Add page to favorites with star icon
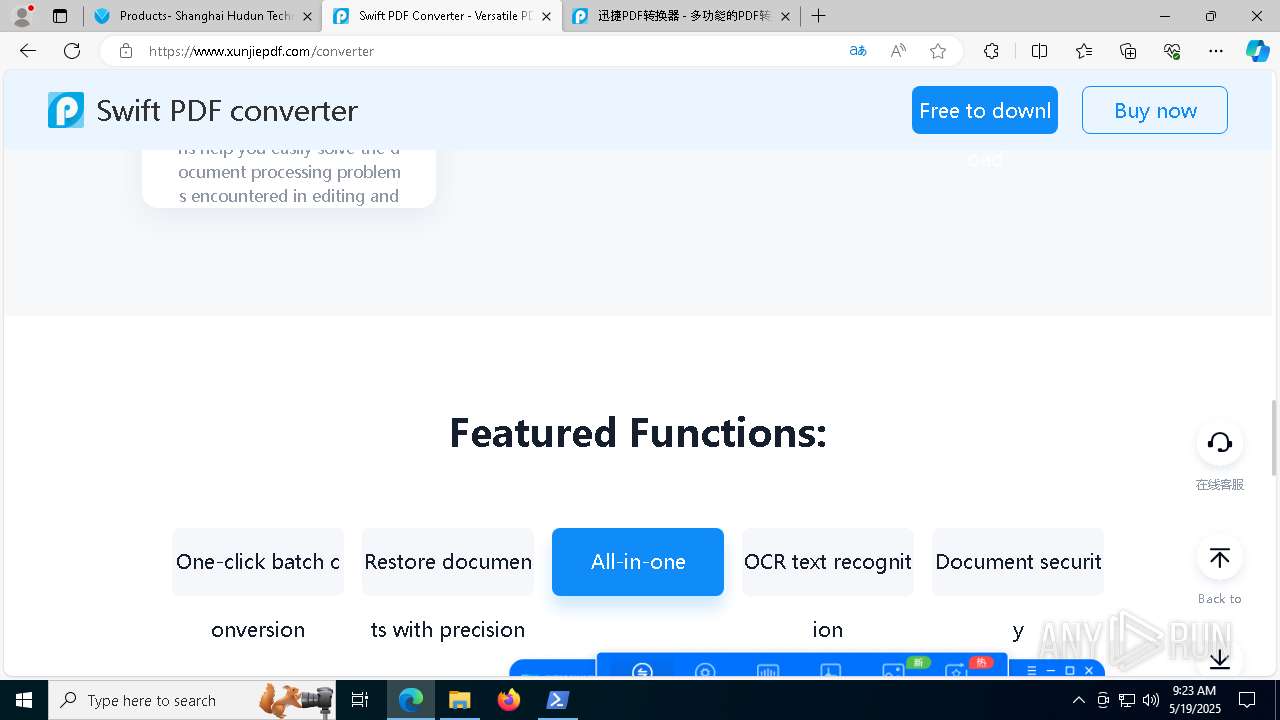 [938, 51]
